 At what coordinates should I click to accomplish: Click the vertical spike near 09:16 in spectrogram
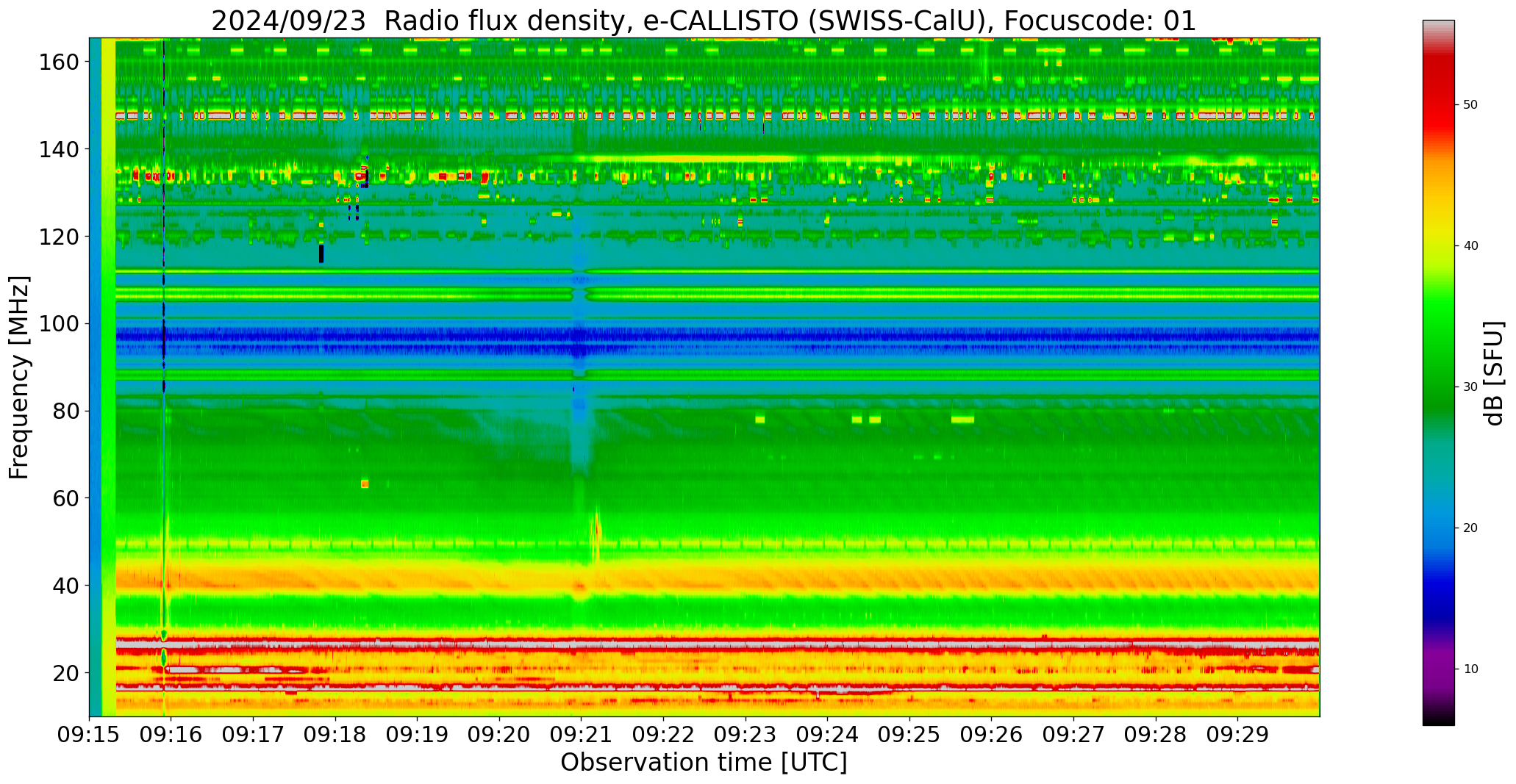tap(164, 377)
